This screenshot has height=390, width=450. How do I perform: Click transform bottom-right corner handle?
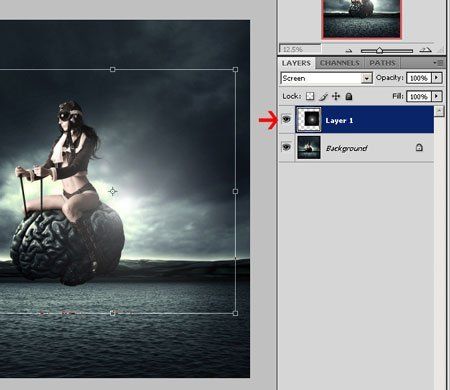coord(235,313)
